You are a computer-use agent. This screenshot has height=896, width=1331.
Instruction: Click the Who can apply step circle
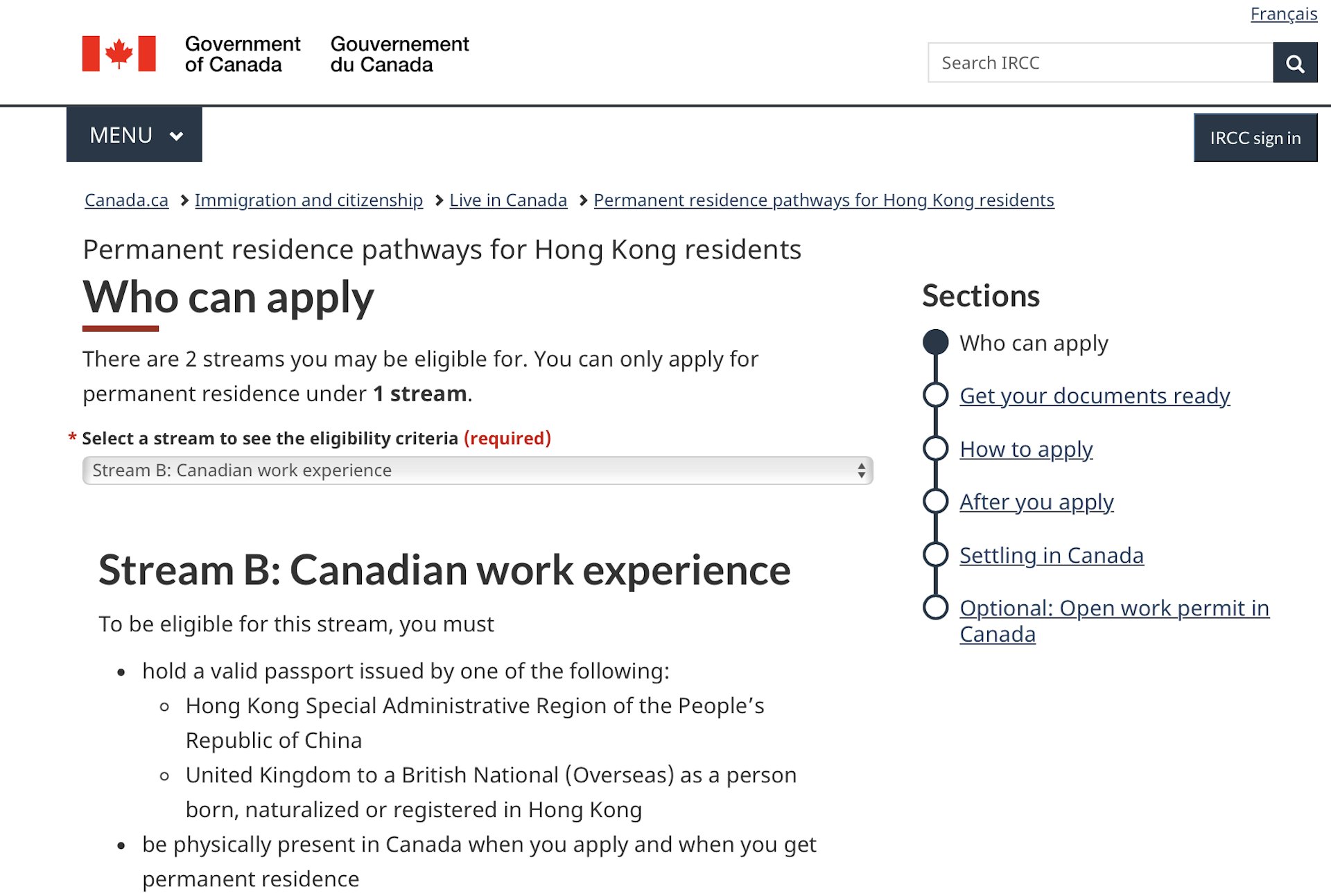[935, 342]
